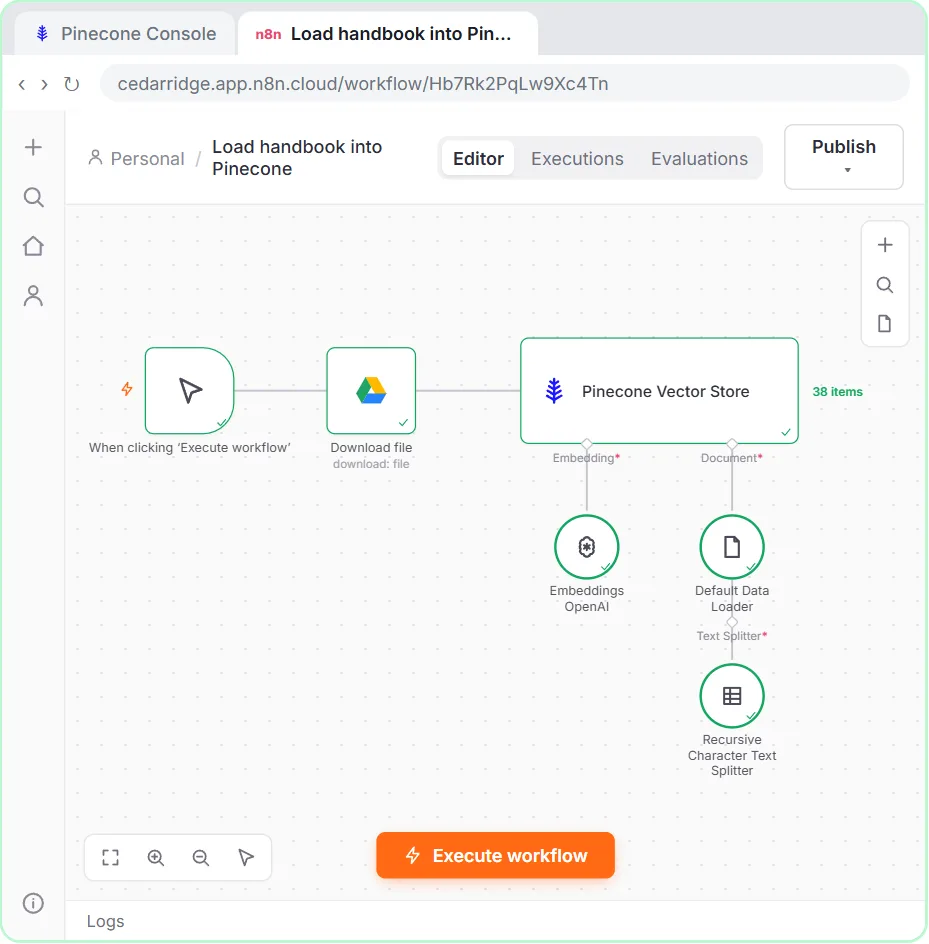Image resolution: width=929 pixels, height=944 pixels.
Task: Fit the workflow to view
Action: pos(110,857)
